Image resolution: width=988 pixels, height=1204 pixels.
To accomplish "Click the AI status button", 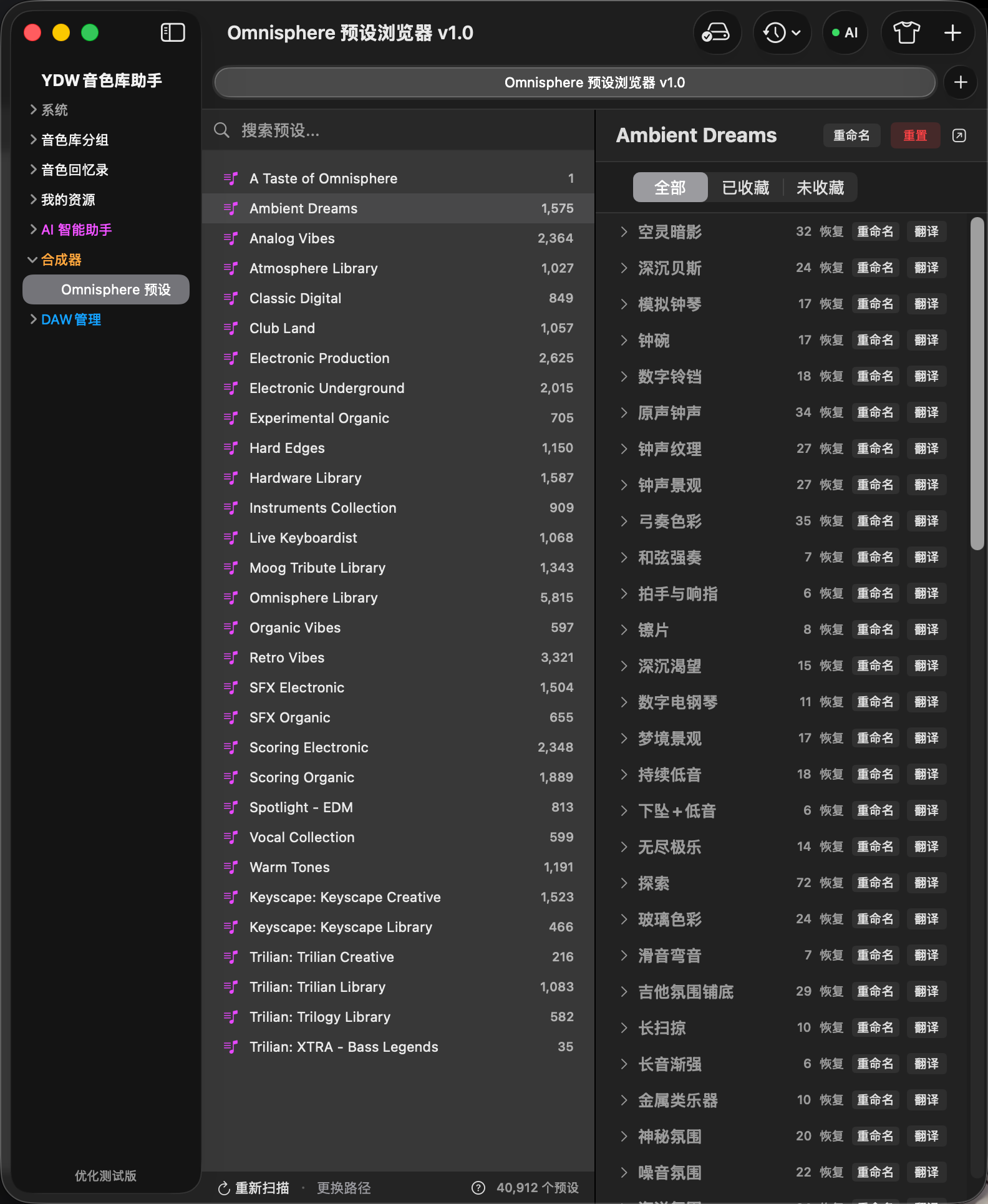I will 845,32.
